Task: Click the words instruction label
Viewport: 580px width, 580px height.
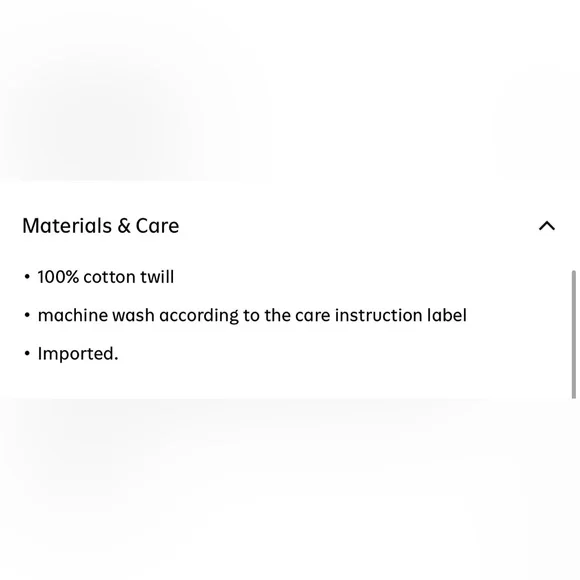Action: tap(401, 316)
